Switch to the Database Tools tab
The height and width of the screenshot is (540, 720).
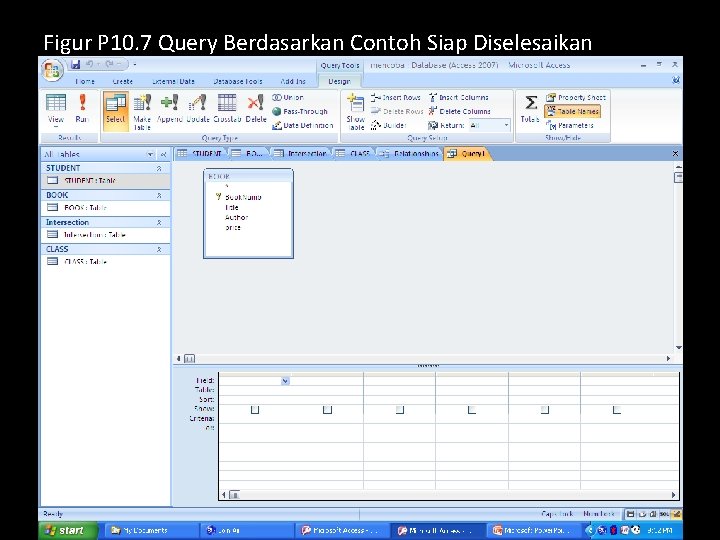pyautogui.click(x=238, y=81)
